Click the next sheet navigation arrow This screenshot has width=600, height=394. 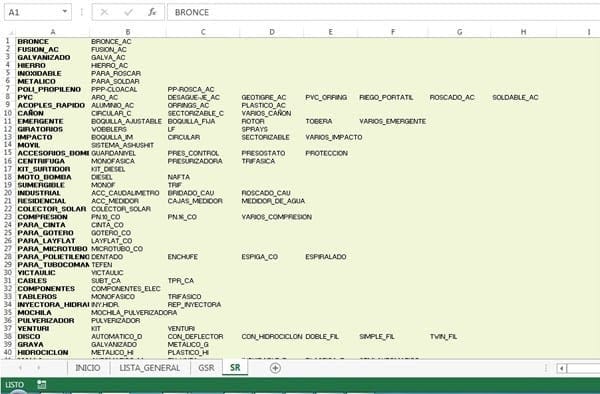click(x=38, y=368)
